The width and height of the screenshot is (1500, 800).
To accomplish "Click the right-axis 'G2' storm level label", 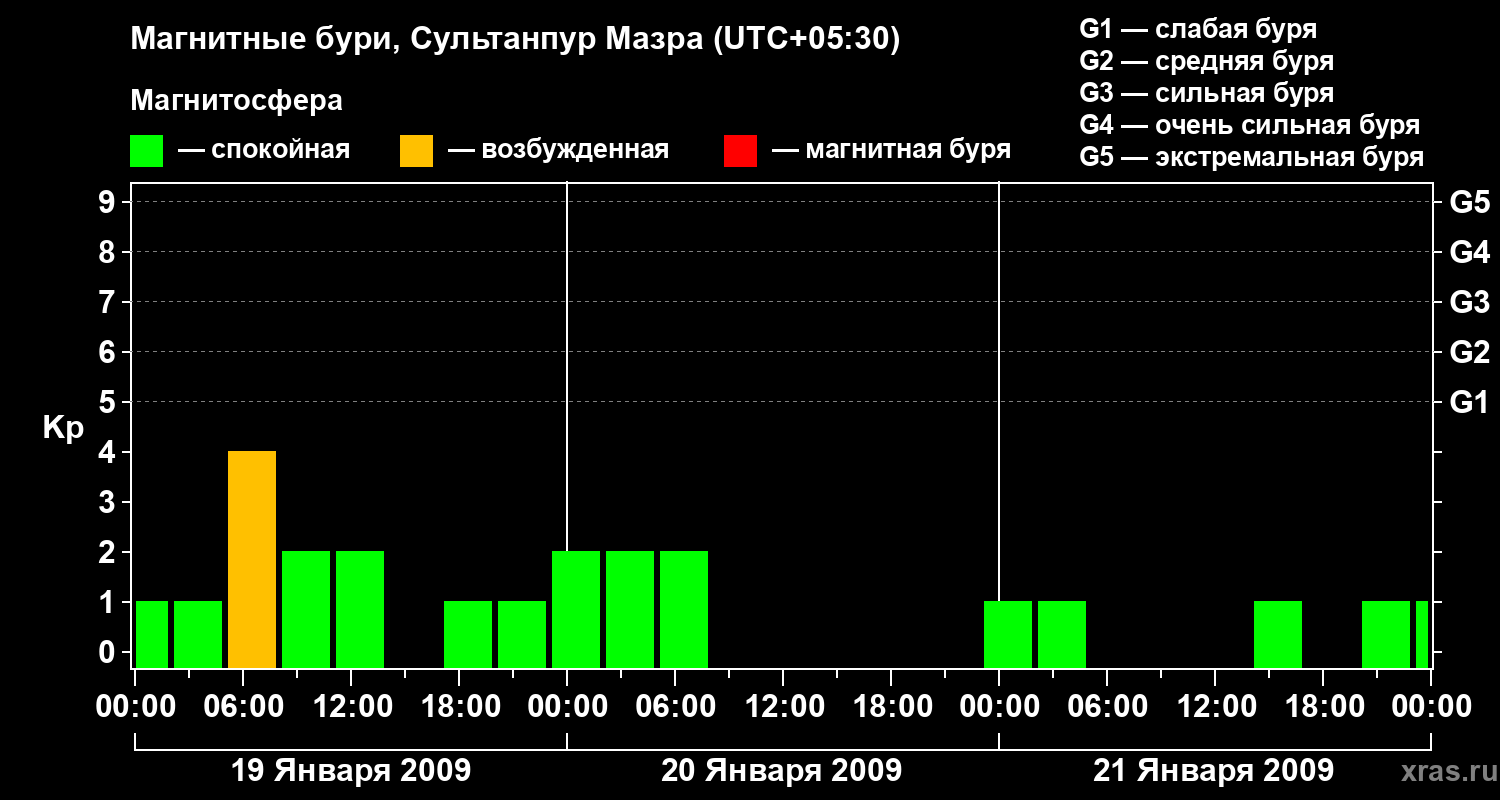I will tap(1469, 352).
